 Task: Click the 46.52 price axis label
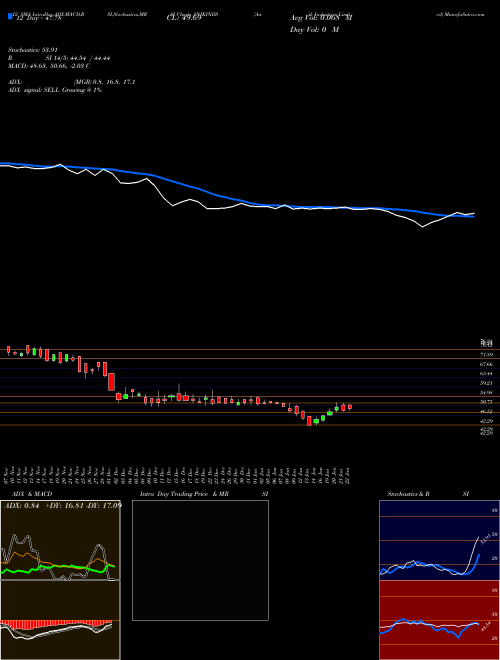tap(487, 412)
